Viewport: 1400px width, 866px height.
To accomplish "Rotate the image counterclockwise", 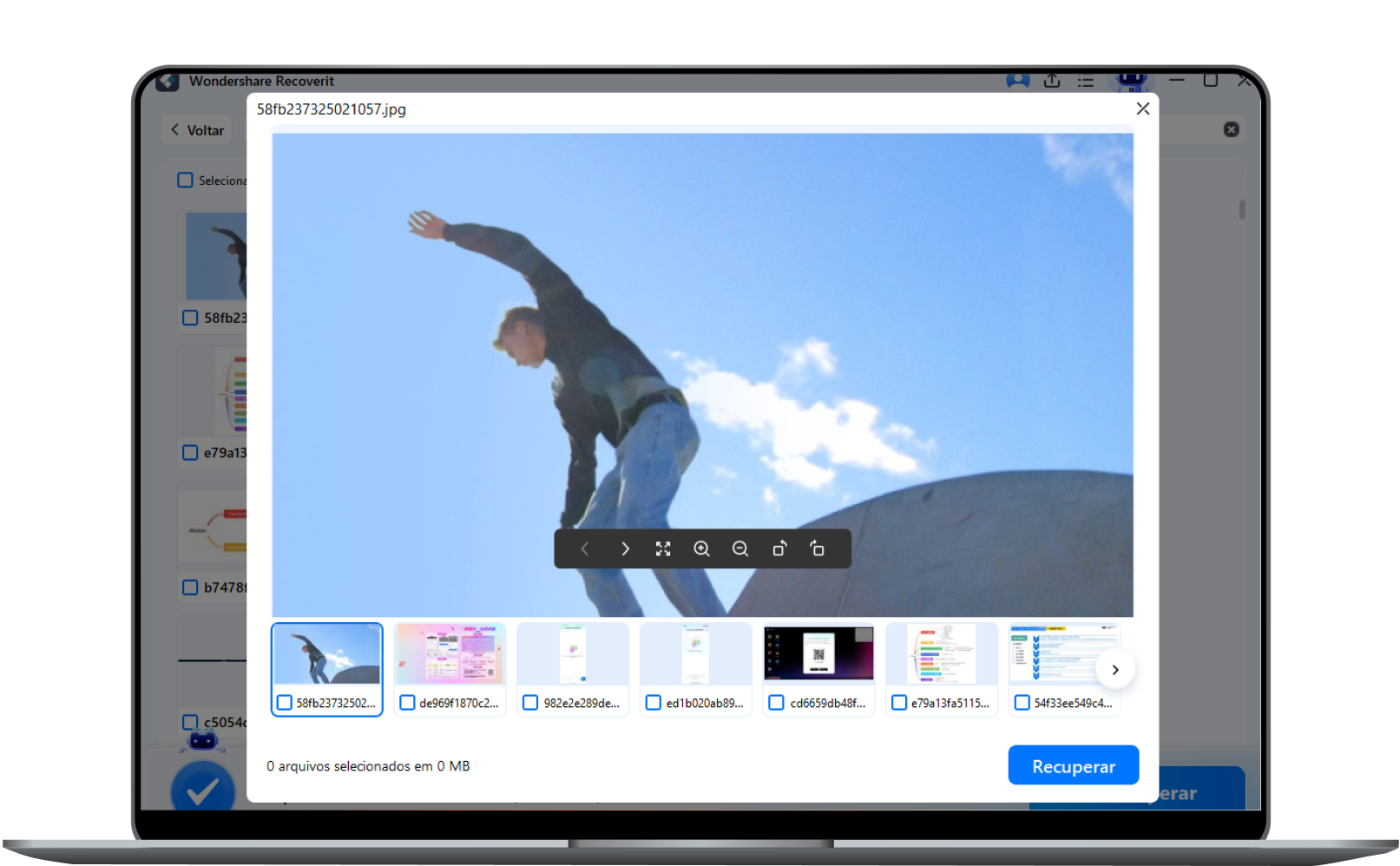I will [x=818, y=548].
